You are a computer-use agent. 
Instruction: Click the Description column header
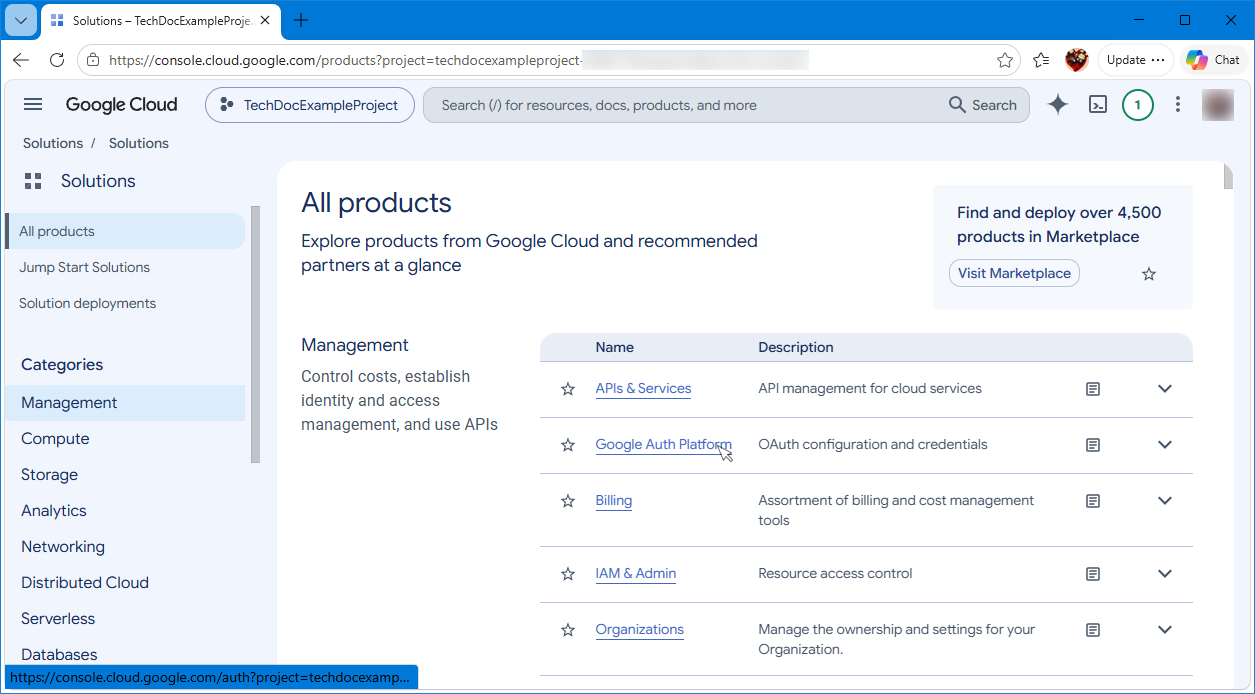[796, 348]
